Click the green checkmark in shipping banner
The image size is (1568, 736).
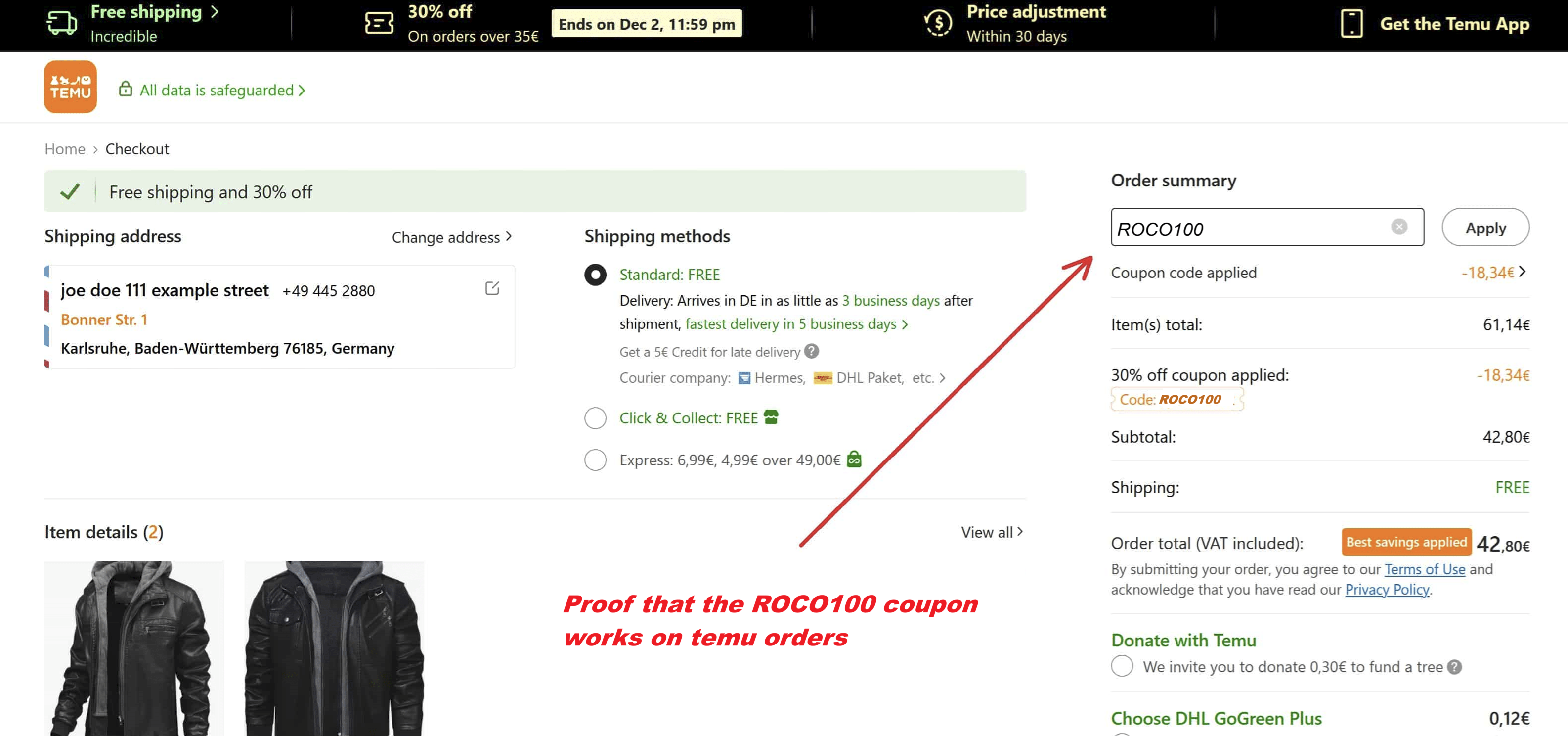pyautogui.click(x=71, y=191)
